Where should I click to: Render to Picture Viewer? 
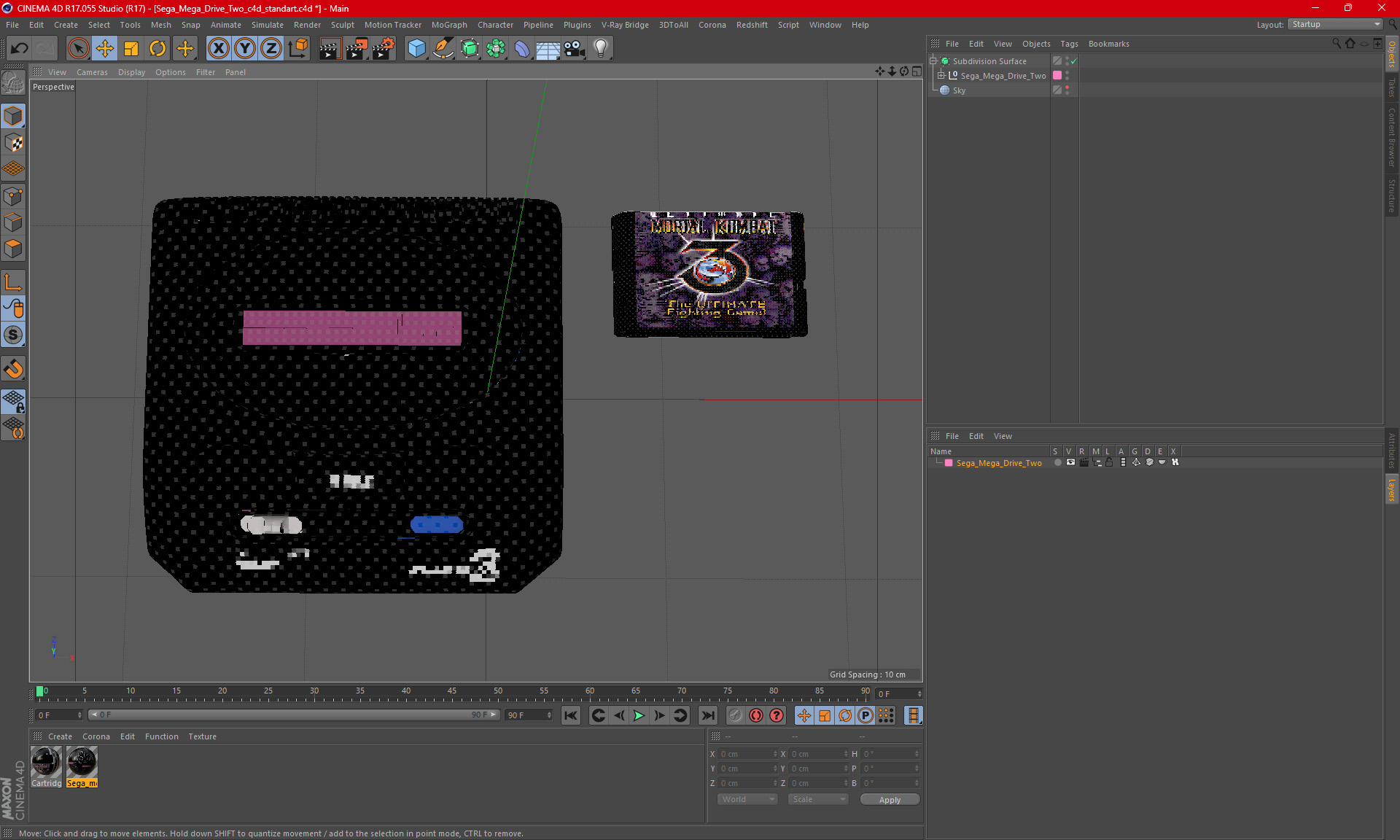[357, 49]
